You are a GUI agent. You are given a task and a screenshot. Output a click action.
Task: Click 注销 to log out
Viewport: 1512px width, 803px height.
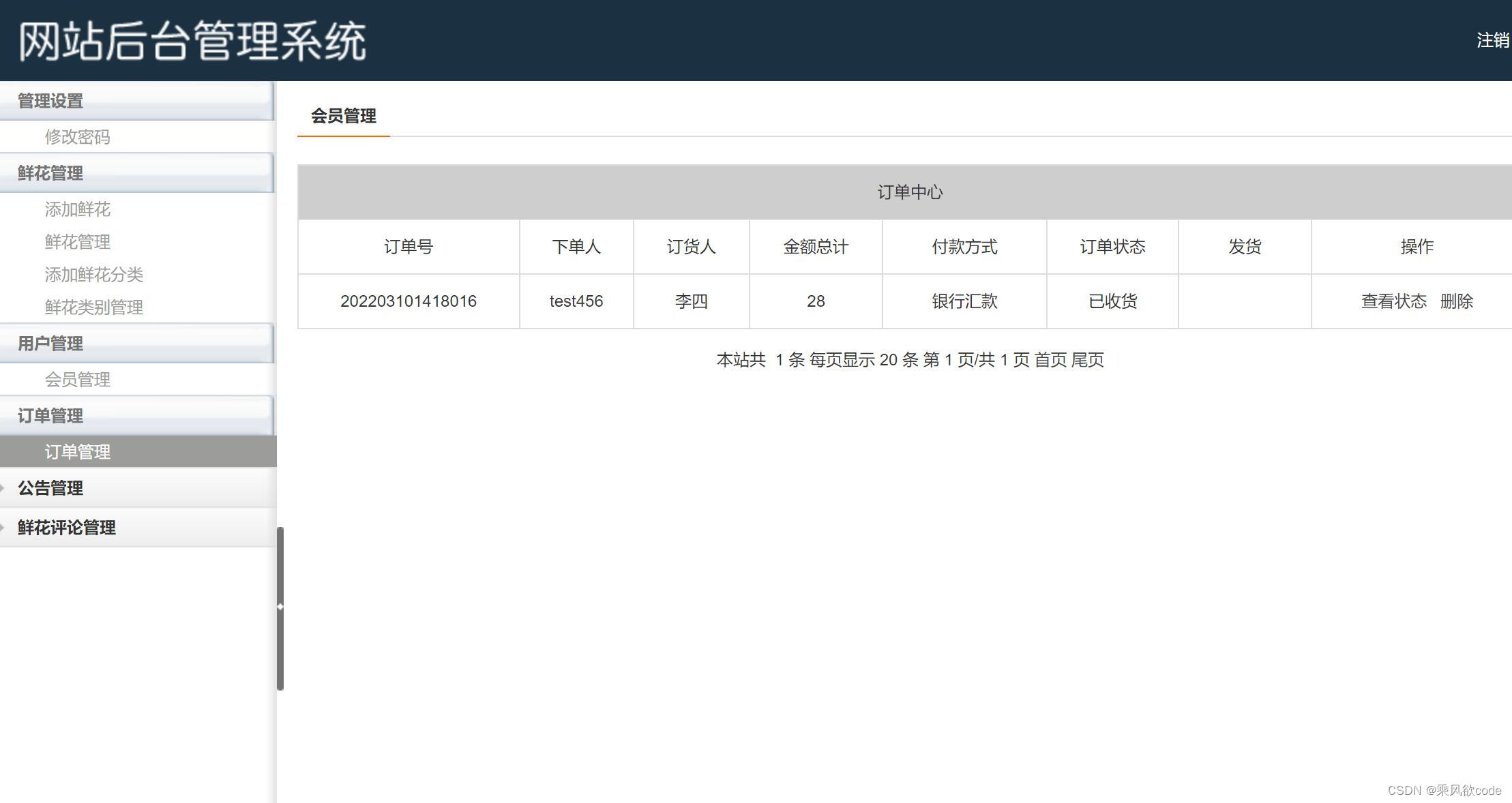click(1492, 40)
